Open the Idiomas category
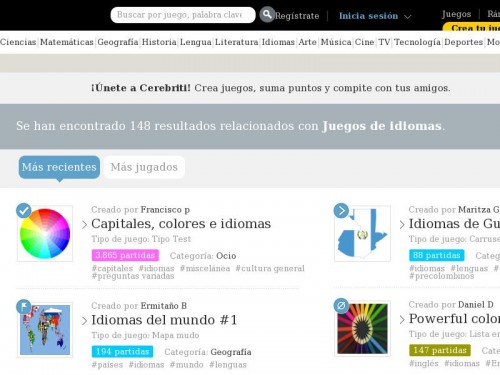 (278, 42)
